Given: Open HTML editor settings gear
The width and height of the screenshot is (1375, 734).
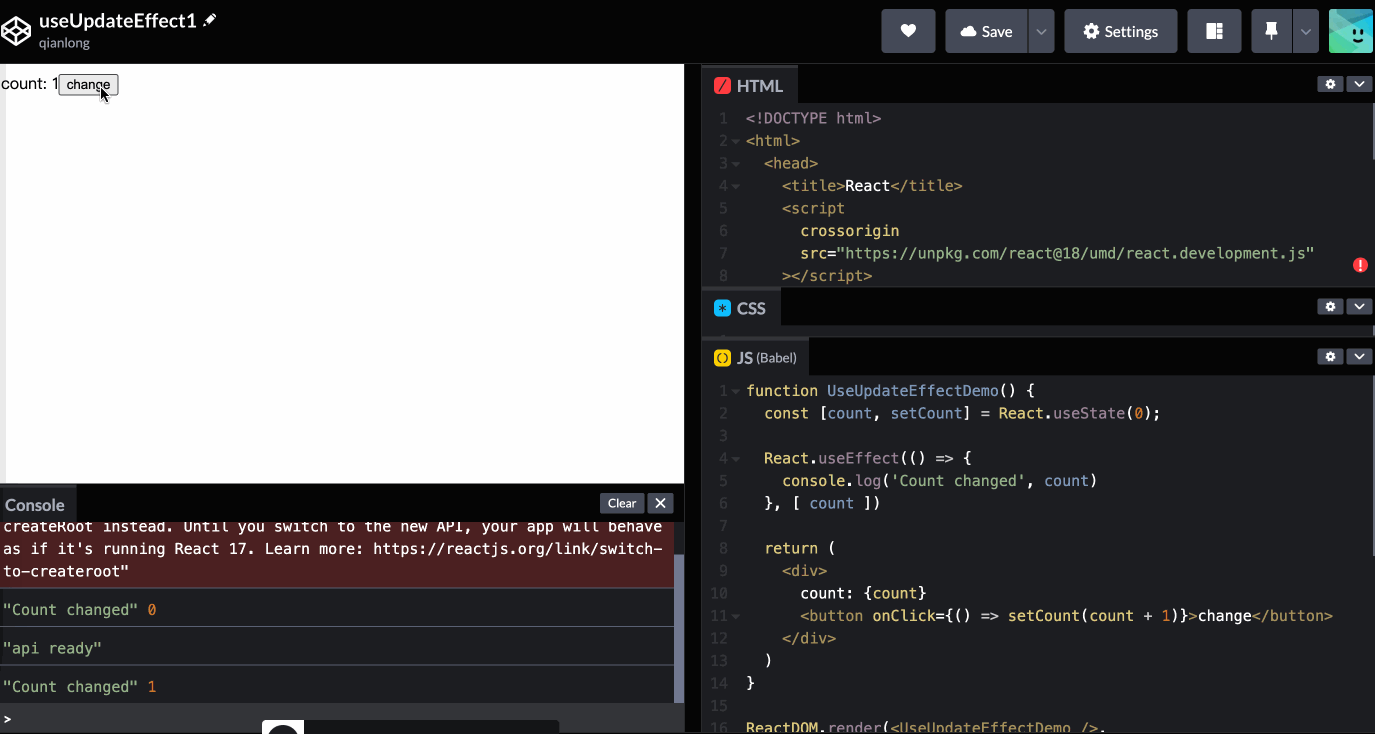Looking at the screenshot, I should pyautogui.click(x=1330, y=85).
